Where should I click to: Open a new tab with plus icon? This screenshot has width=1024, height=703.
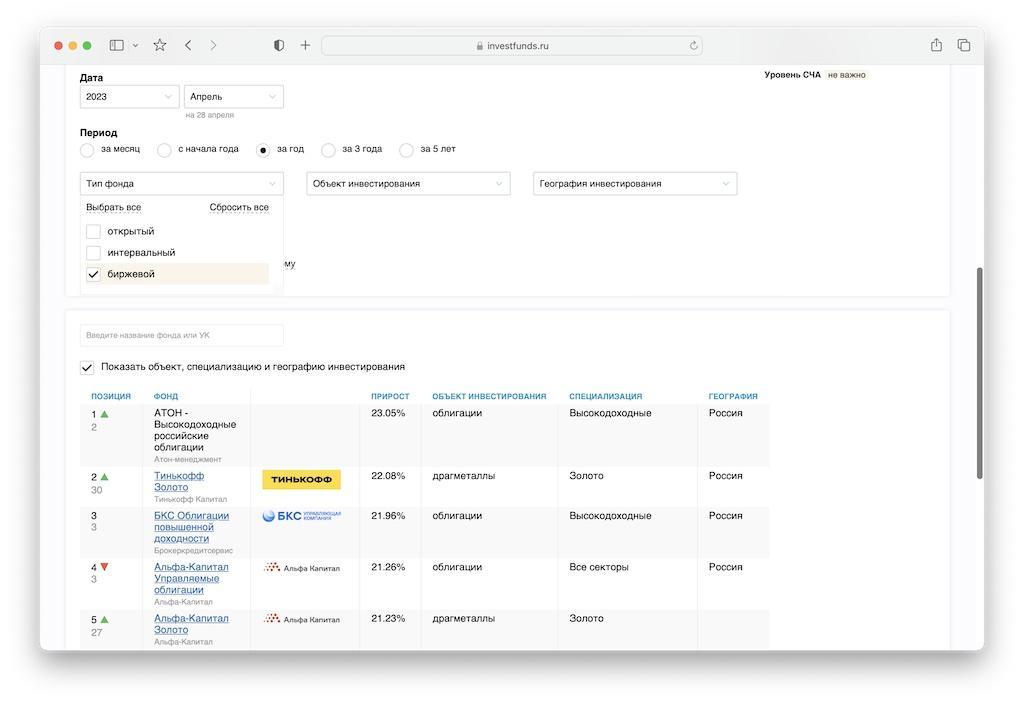[x=305, y=45]
